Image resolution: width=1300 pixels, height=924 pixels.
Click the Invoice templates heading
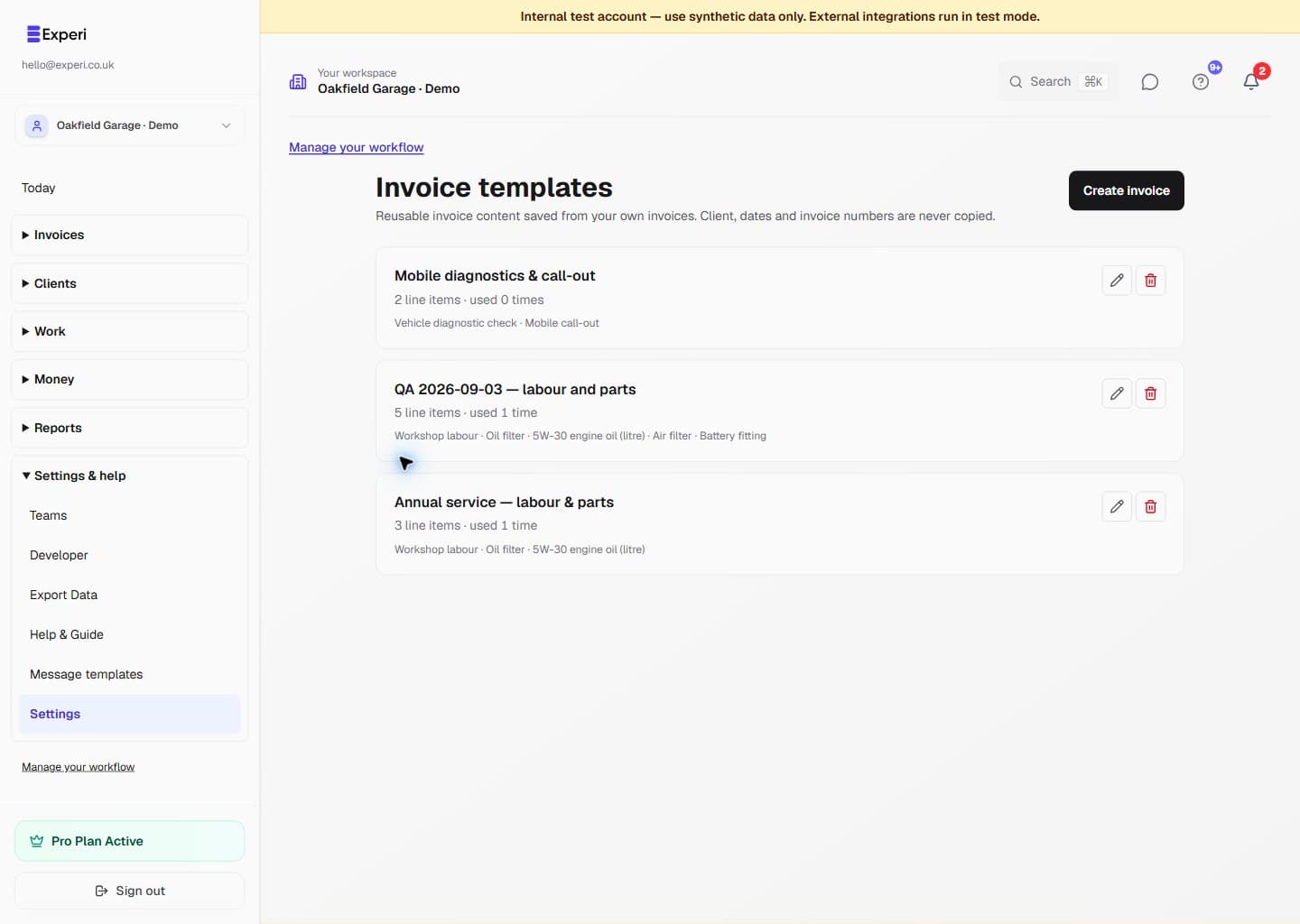tap(494, 188)
